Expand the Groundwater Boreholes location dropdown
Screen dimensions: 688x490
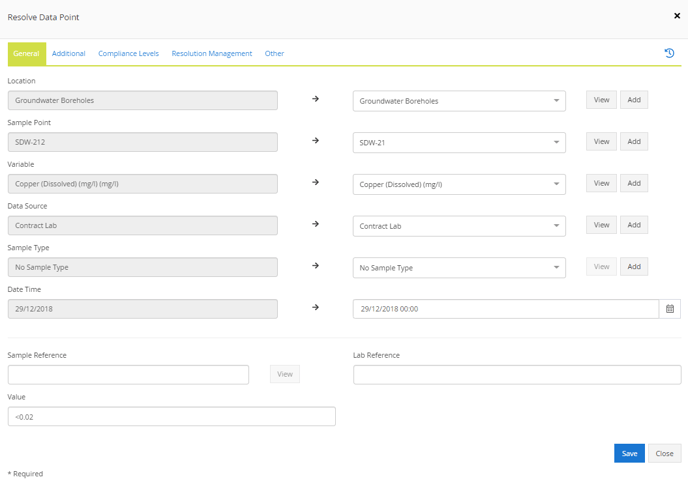point(459,101)
